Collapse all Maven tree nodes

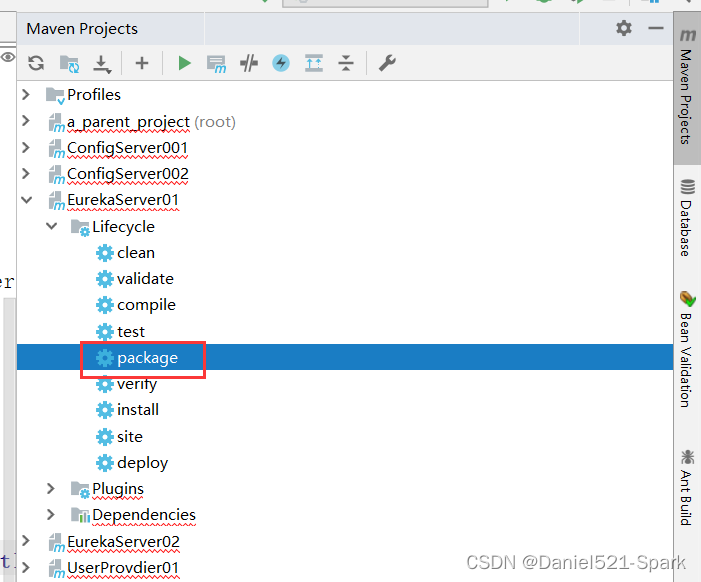346,63
